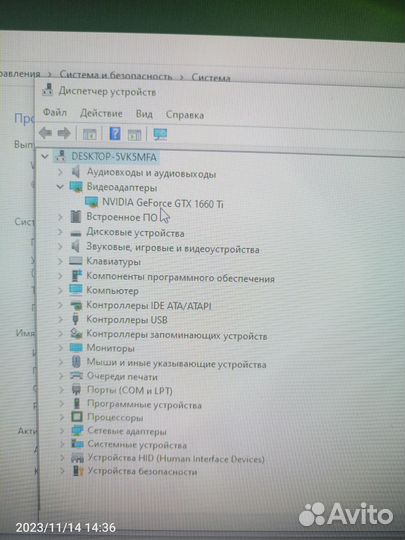Screen dimensions: 405x540
Task: Open the Справка menu
Action: pos(185,115)
